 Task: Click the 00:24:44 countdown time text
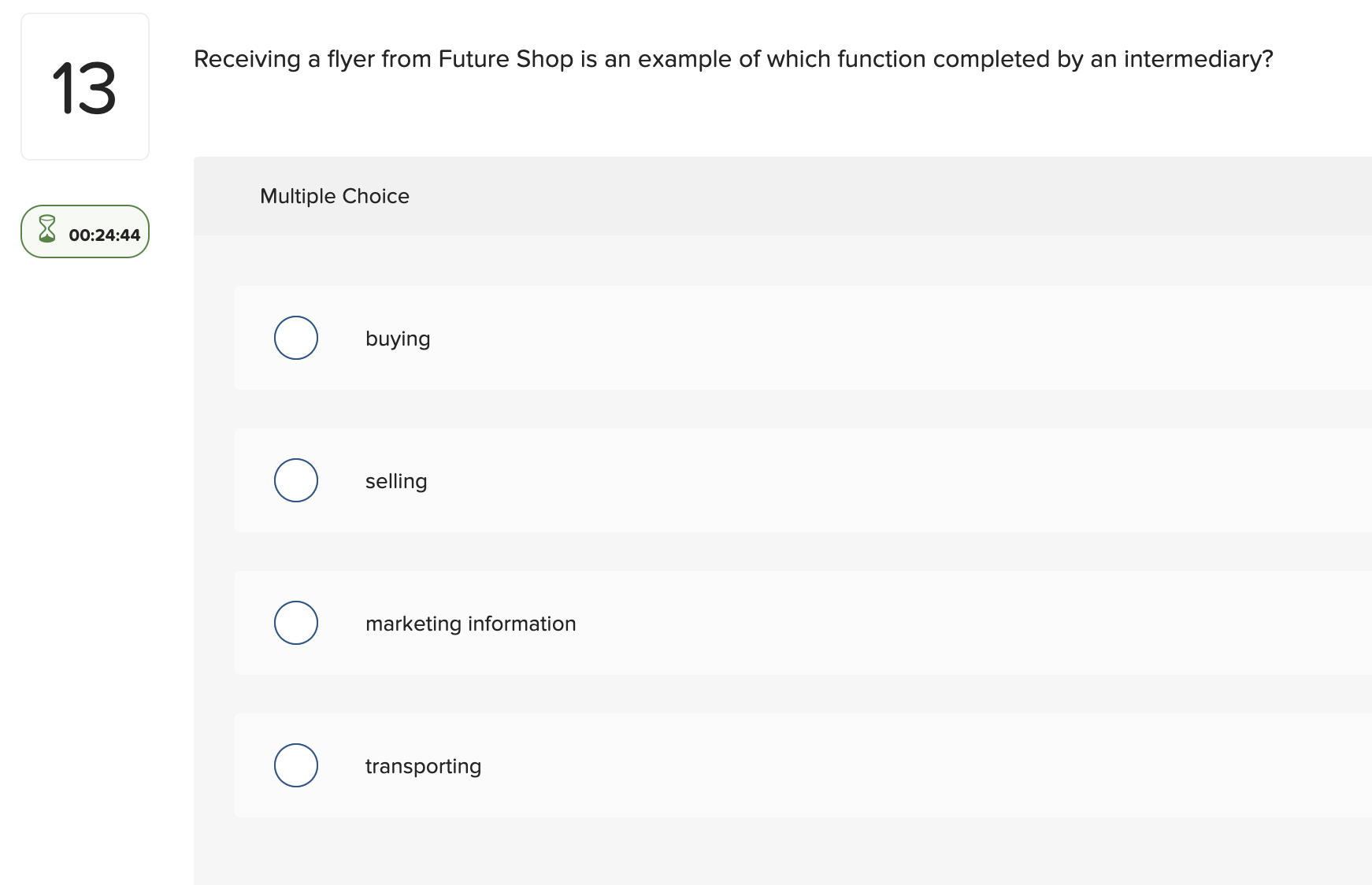coord(104,235)
